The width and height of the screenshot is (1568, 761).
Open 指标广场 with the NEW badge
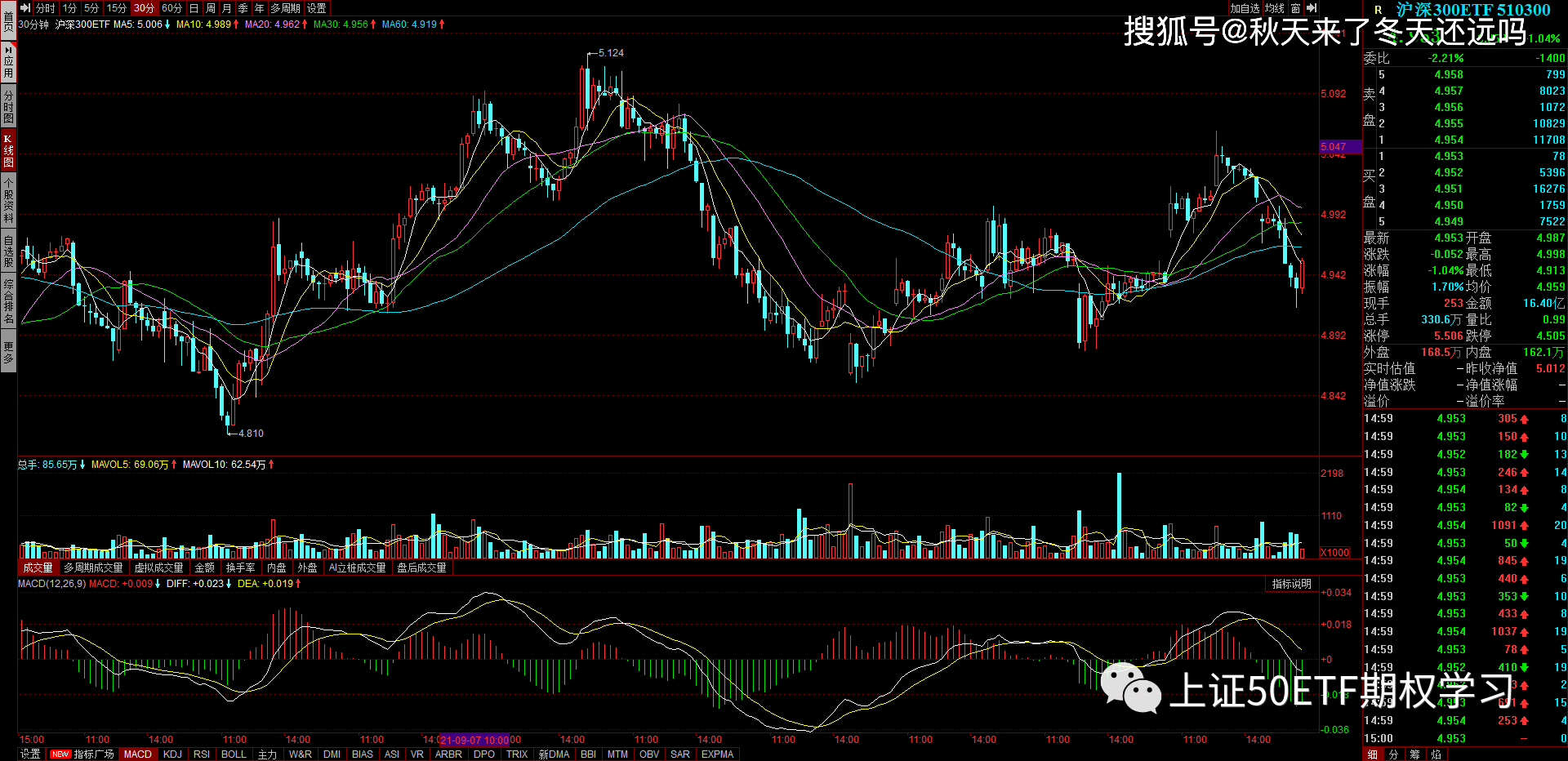pos(82,754)
